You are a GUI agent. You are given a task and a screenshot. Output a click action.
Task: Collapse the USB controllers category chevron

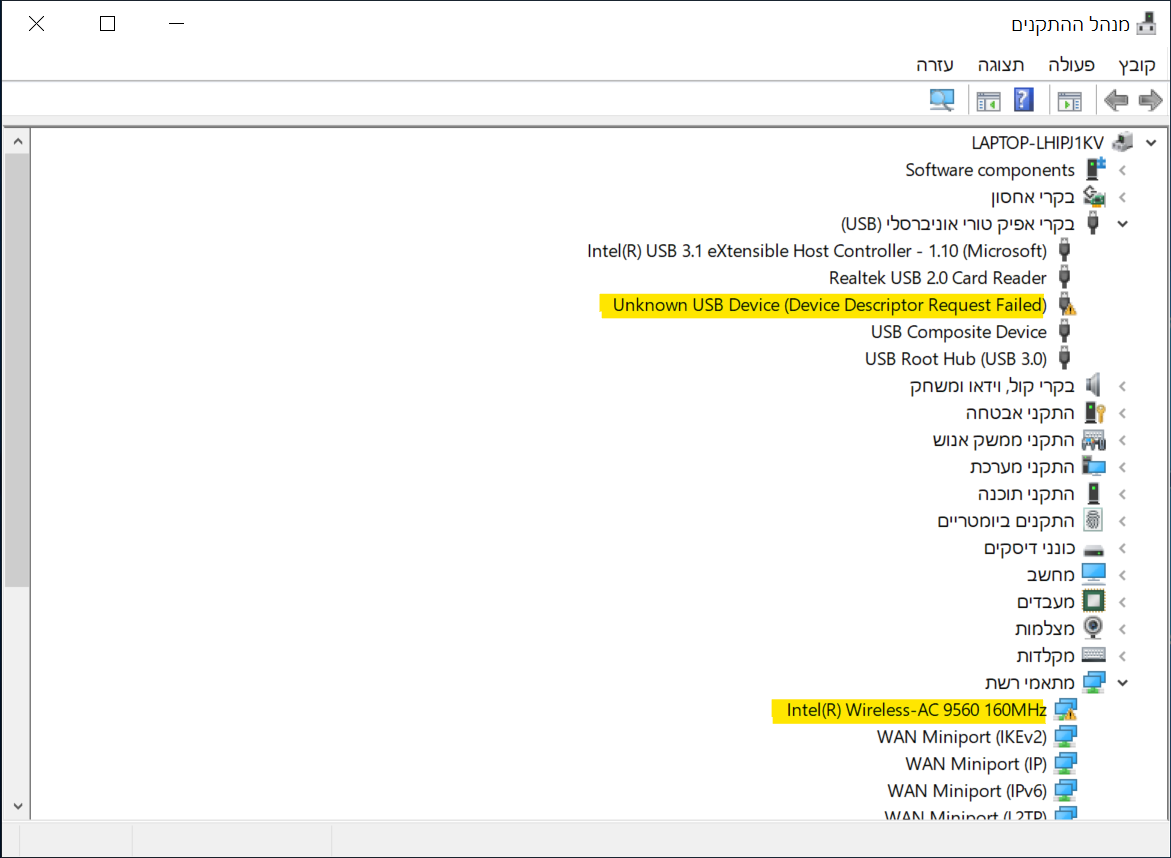click(1121, 223)
